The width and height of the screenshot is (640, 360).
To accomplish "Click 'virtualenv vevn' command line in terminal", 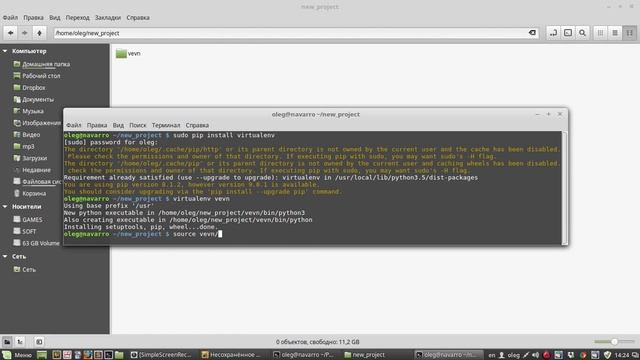I will pyautogui.click(x=147, y=199).
